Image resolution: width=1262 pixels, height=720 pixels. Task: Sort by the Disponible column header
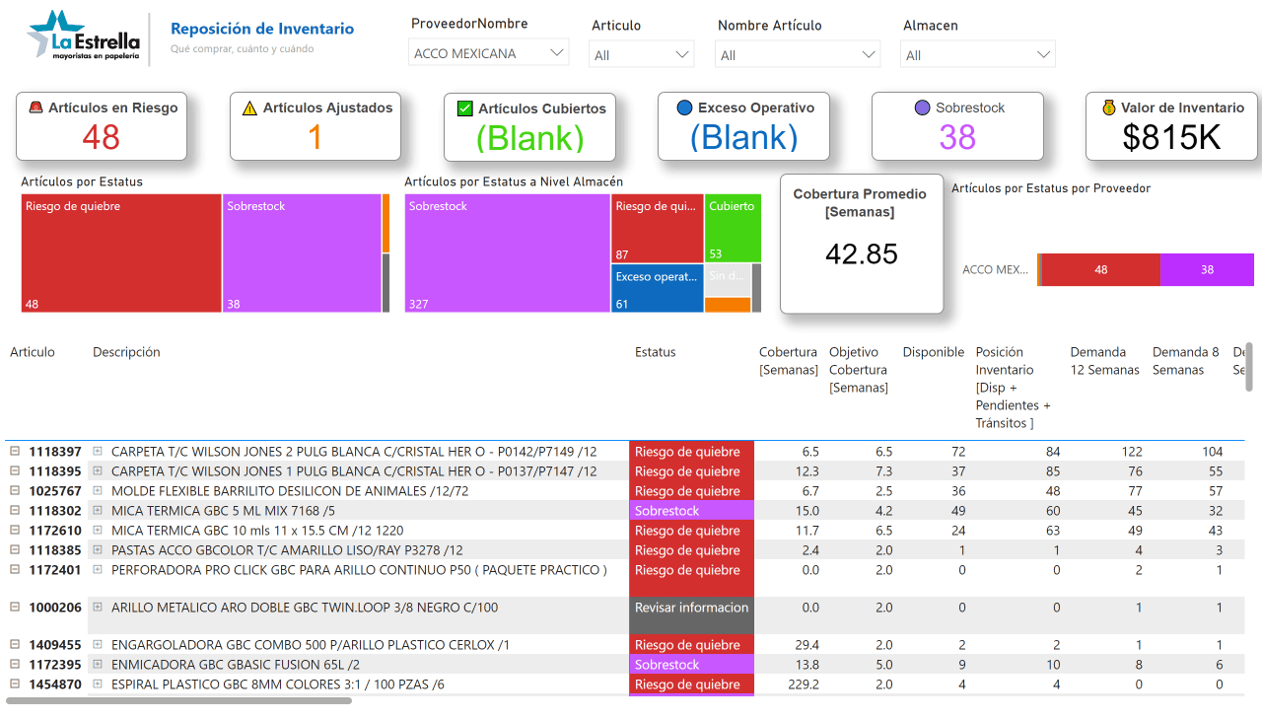933,352
